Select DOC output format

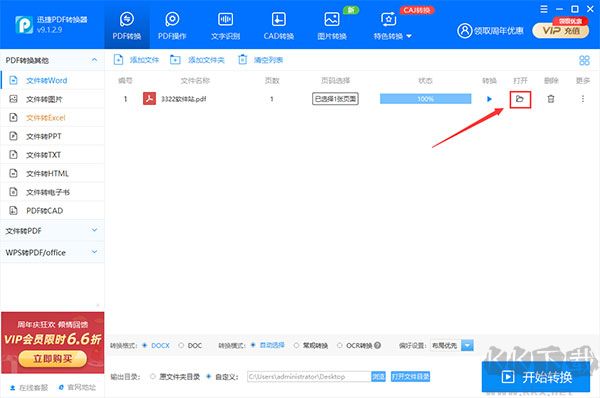[190, 345]
